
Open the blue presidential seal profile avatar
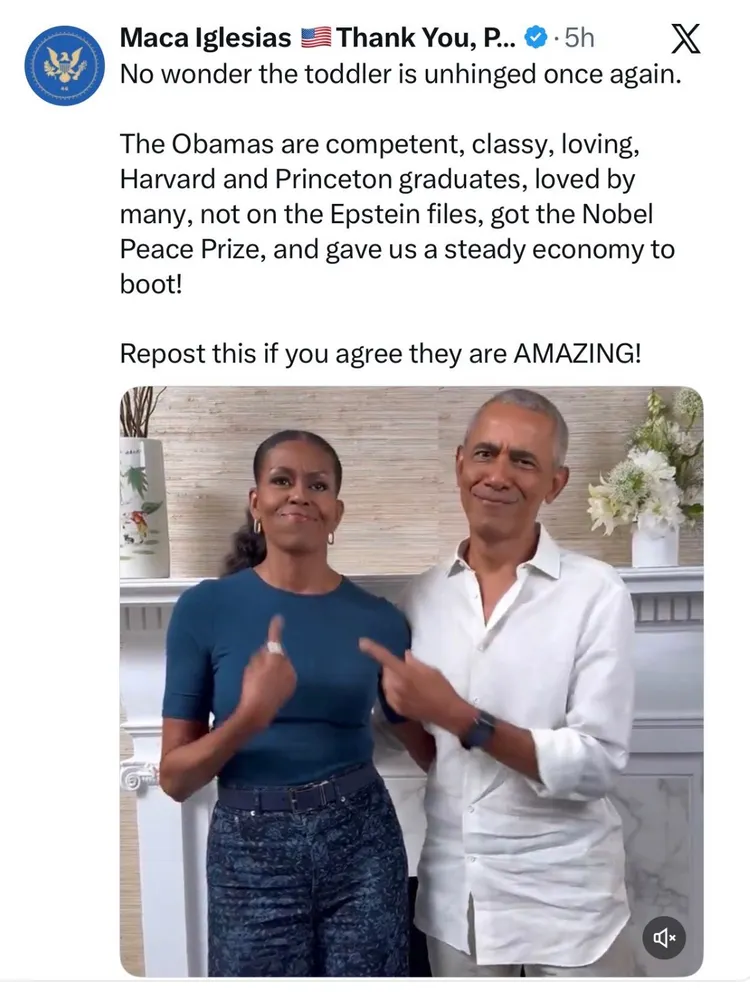64,65
